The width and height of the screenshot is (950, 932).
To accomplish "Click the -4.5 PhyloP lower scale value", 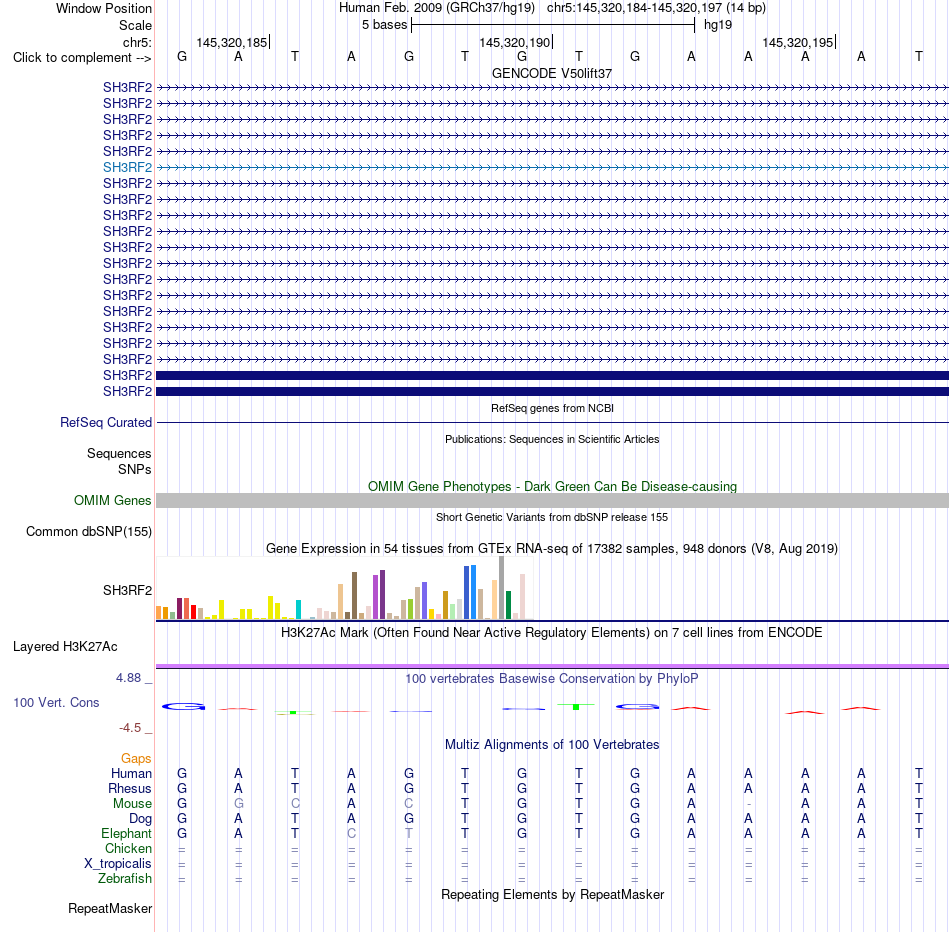I will pyautogui.click(x=130, y=728).
